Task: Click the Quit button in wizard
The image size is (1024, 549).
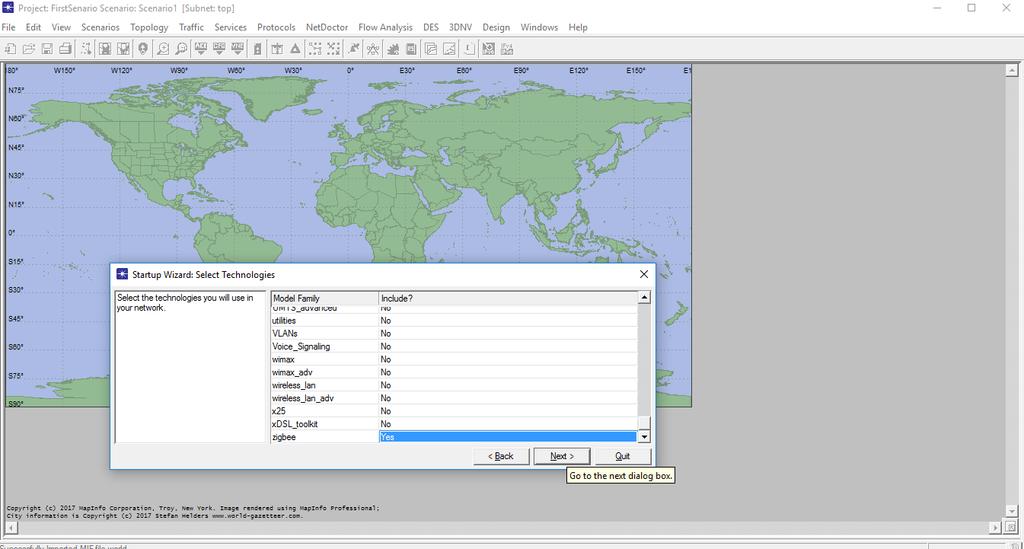Action: click(x=622, y=456)
